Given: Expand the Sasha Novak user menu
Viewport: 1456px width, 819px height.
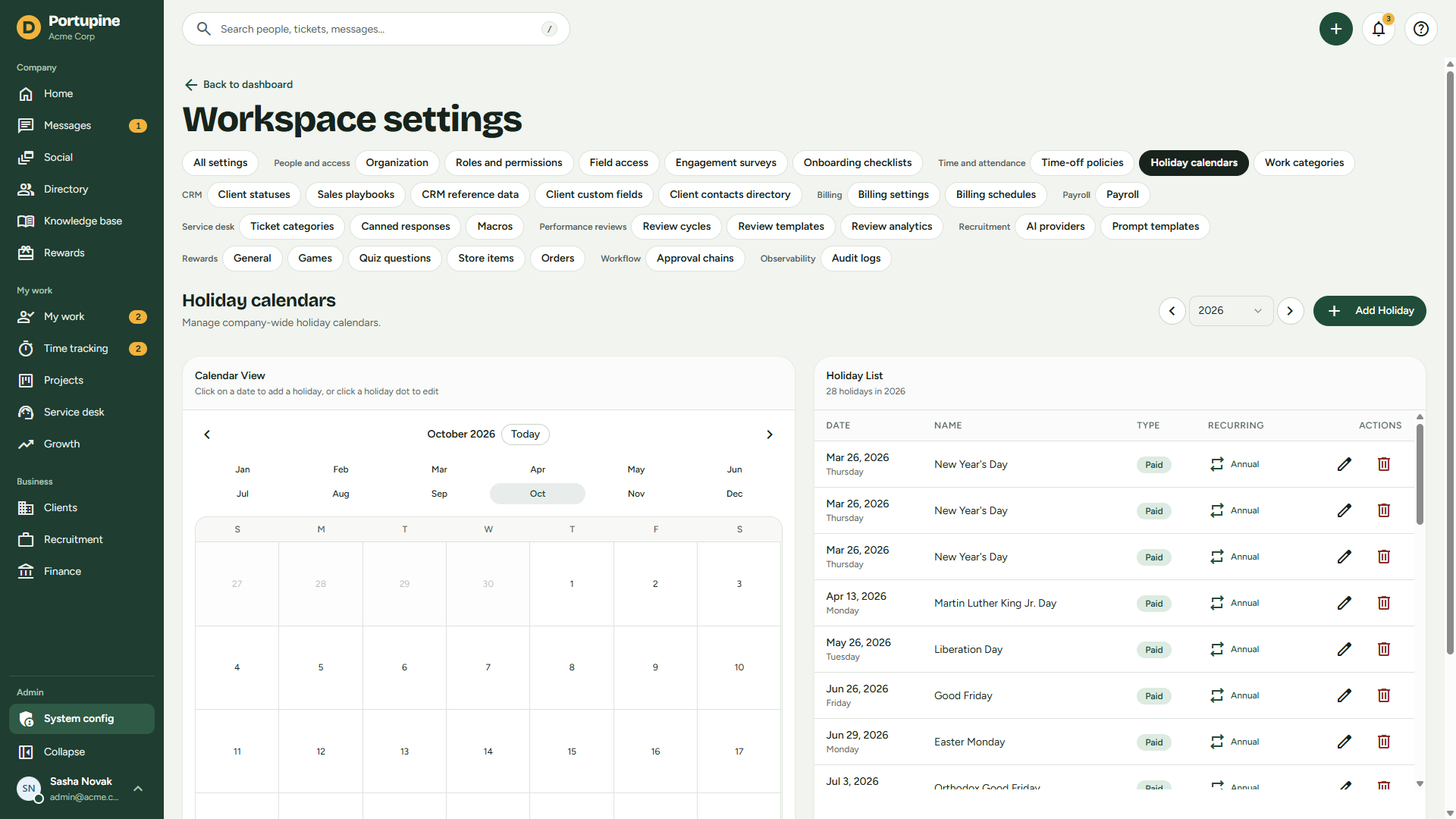Looking at the screenshot, I should (x=82, y=789).
